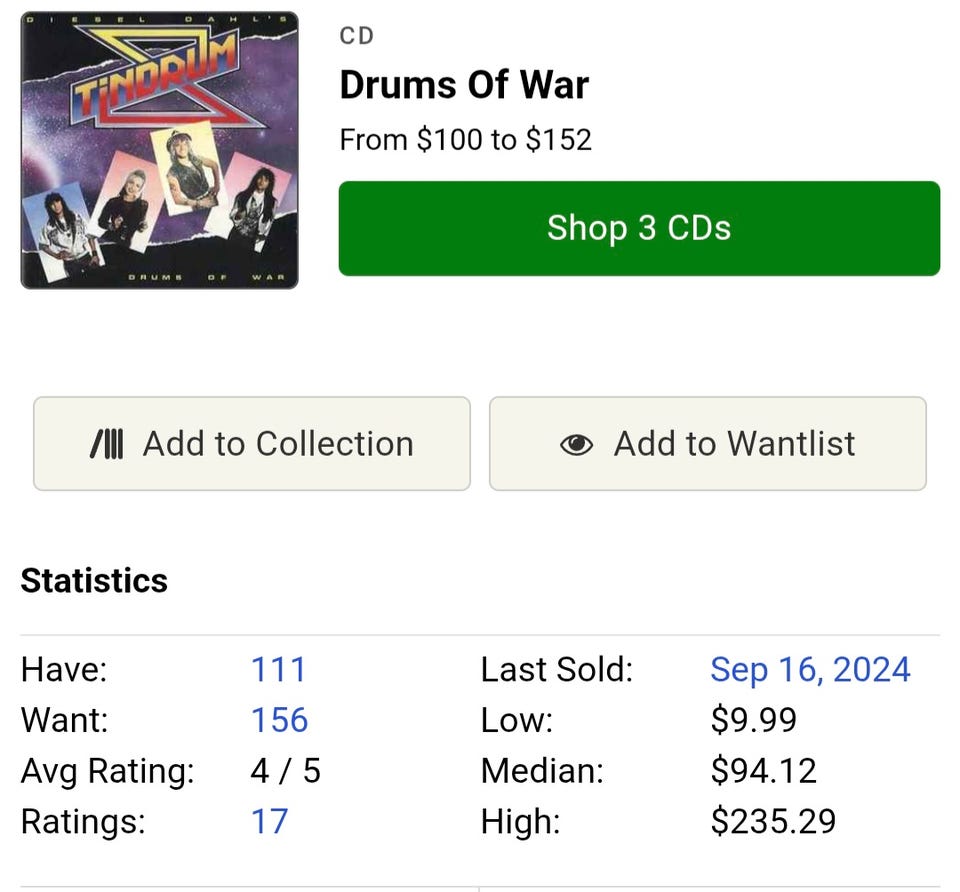The height and width of the screenshot is (892, 960).
Task: Select the Drums Of War title
Action: (x=464, y=86)
